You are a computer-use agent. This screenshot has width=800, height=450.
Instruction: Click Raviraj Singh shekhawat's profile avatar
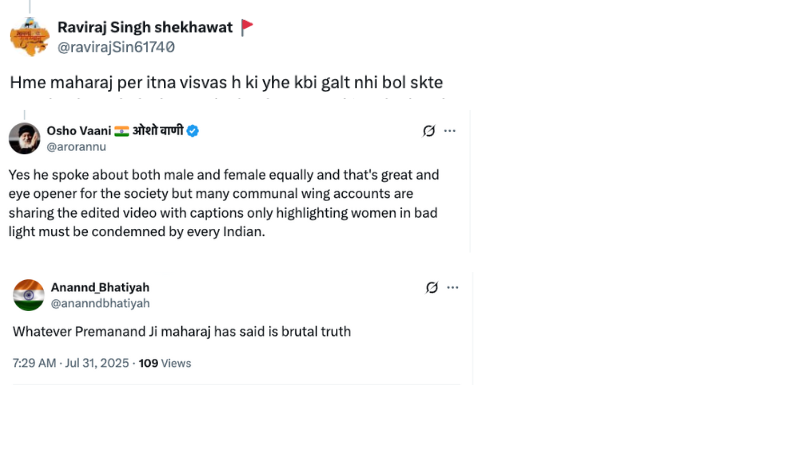[29, 37]
